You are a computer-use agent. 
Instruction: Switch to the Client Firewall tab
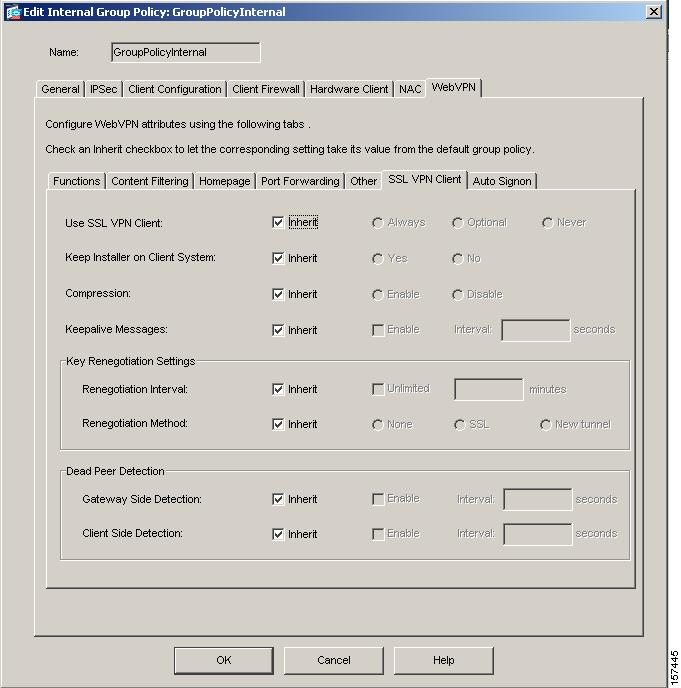click(x=266, y=89)
